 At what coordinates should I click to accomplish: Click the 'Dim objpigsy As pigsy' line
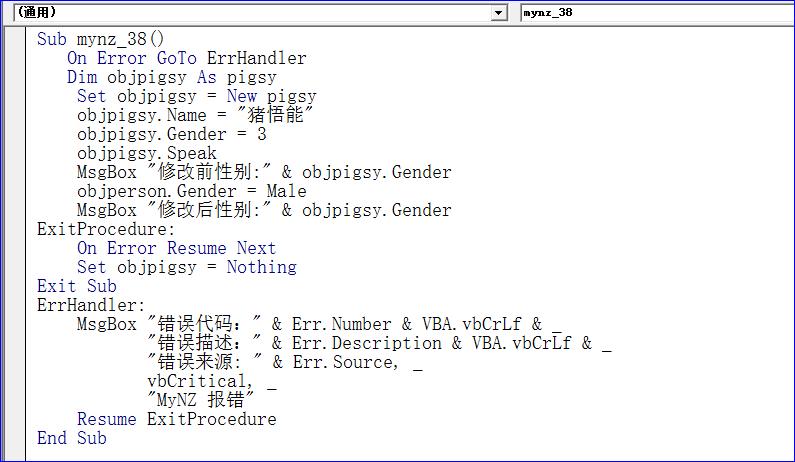point(172,77)
